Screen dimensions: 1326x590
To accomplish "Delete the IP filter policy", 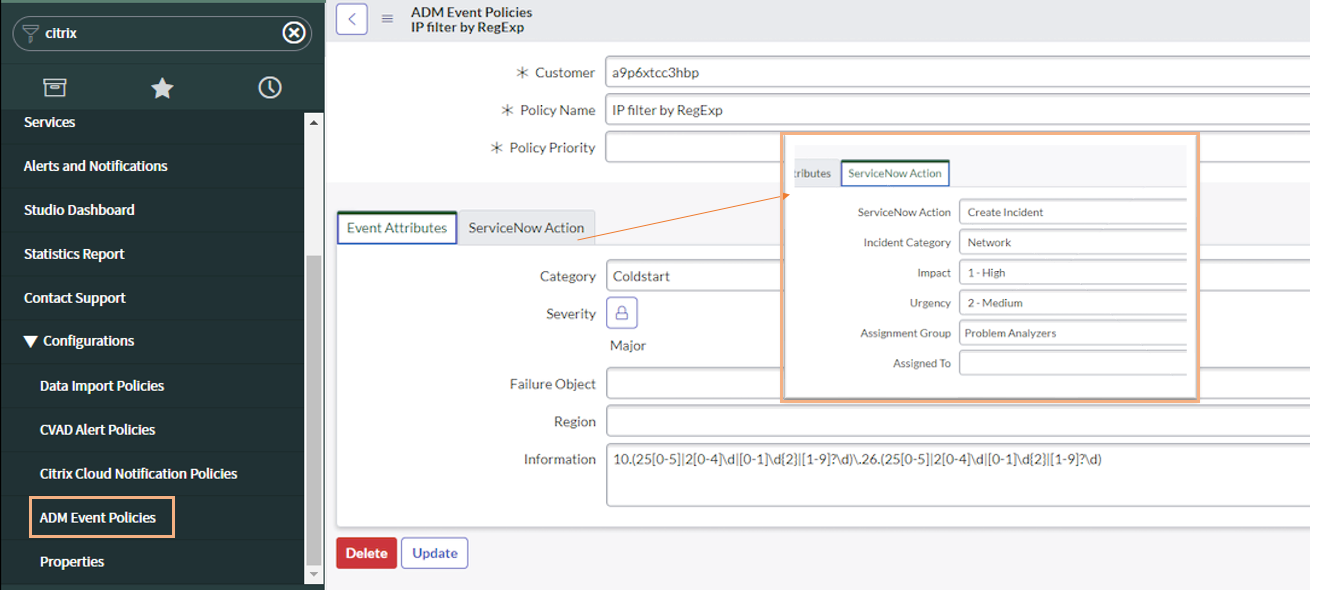I will [x=366, y=553].
